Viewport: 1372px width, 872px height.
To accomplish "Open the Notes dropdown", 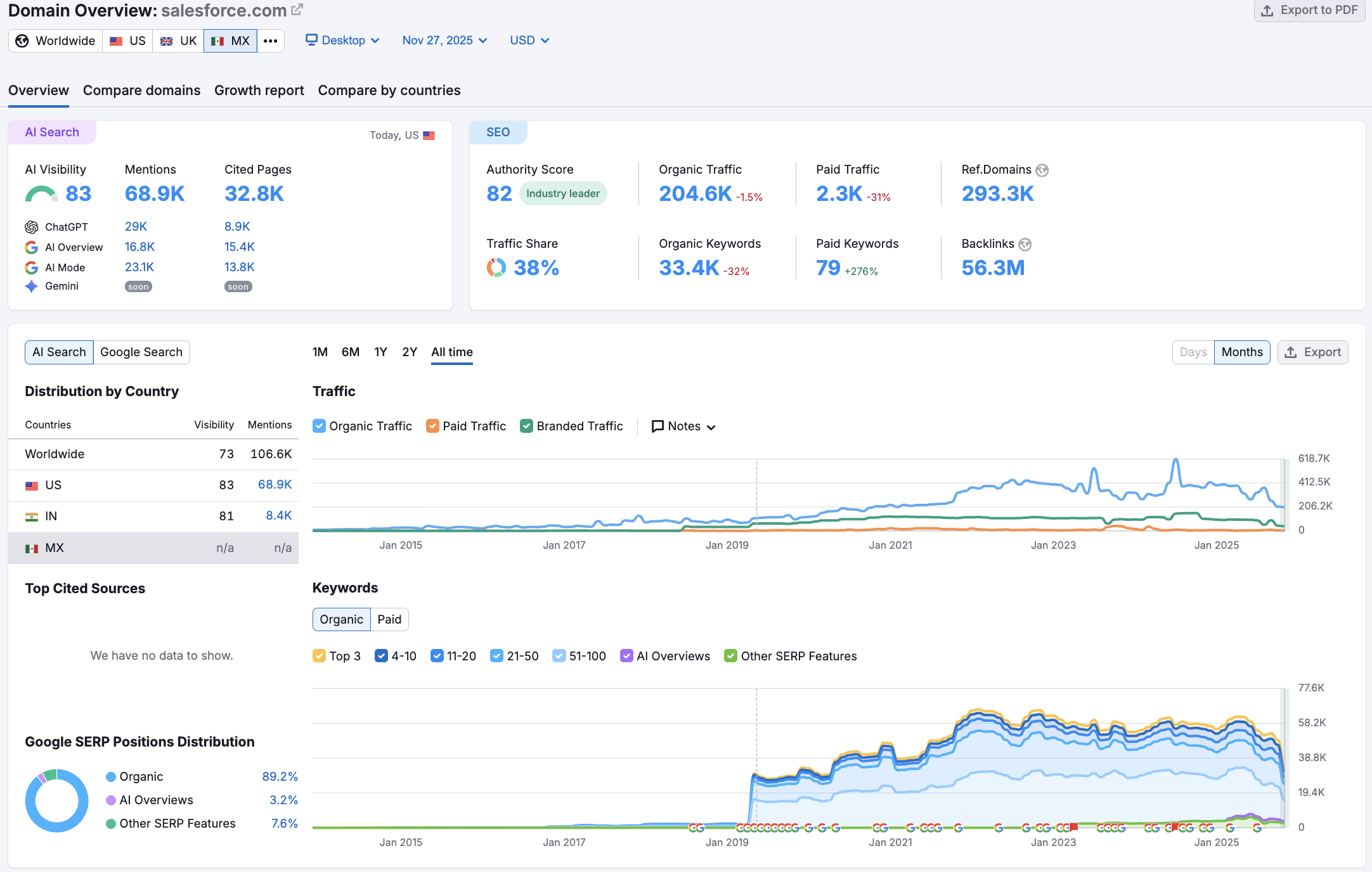I will [x=683, y=426].
